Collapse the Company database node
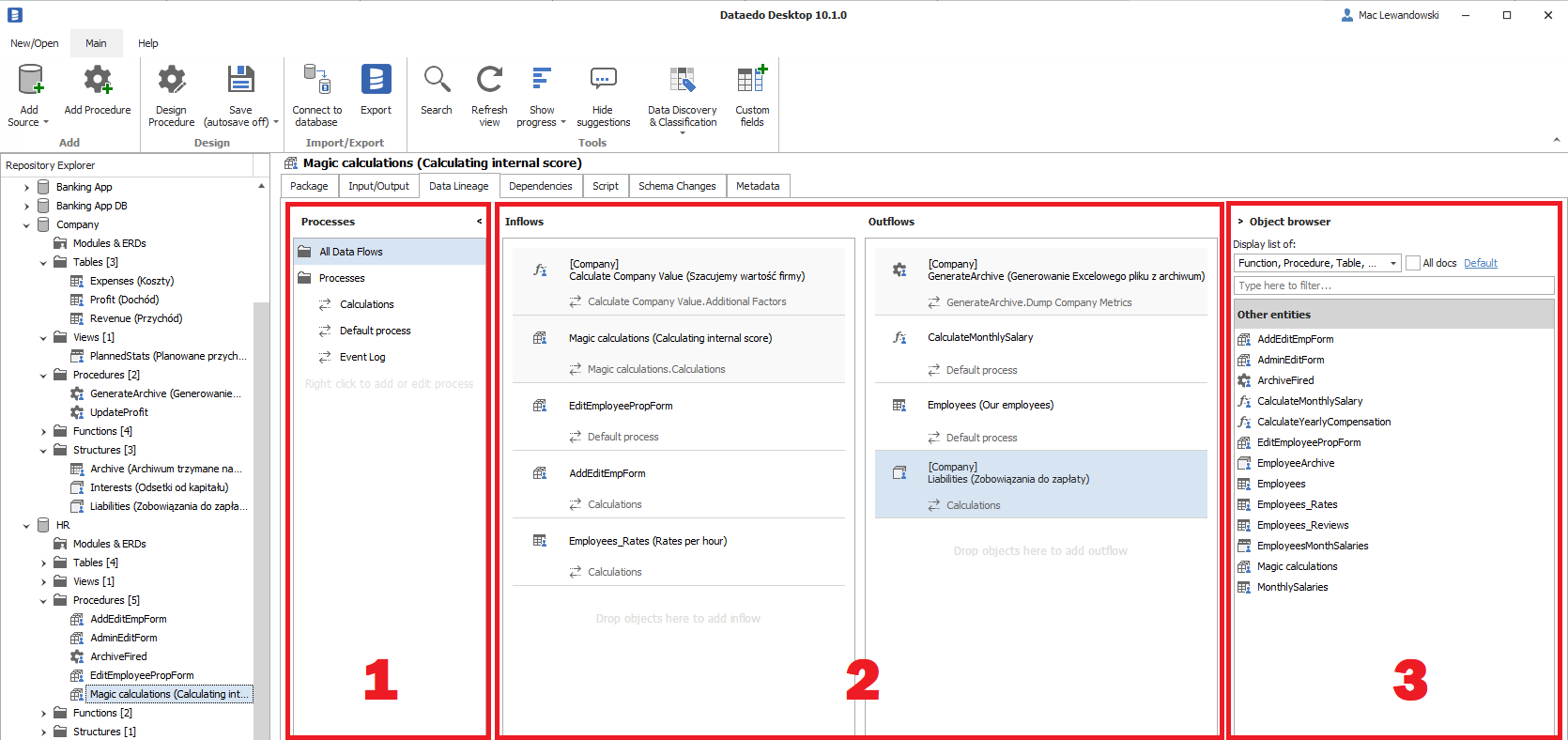 (x=26, y=225)
